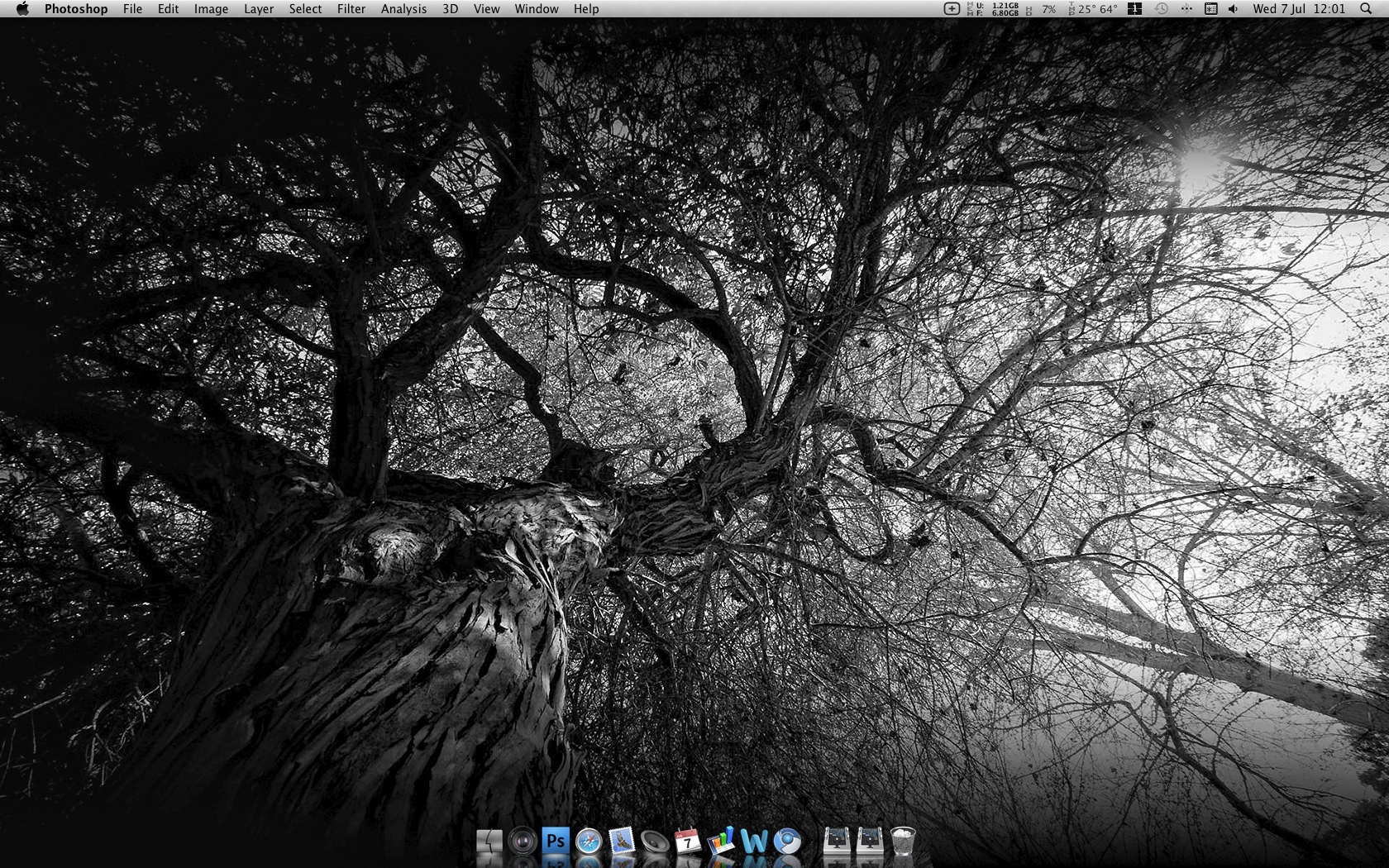Open the Select menu
1389x868 pixels.
click(x=305, y=9)
